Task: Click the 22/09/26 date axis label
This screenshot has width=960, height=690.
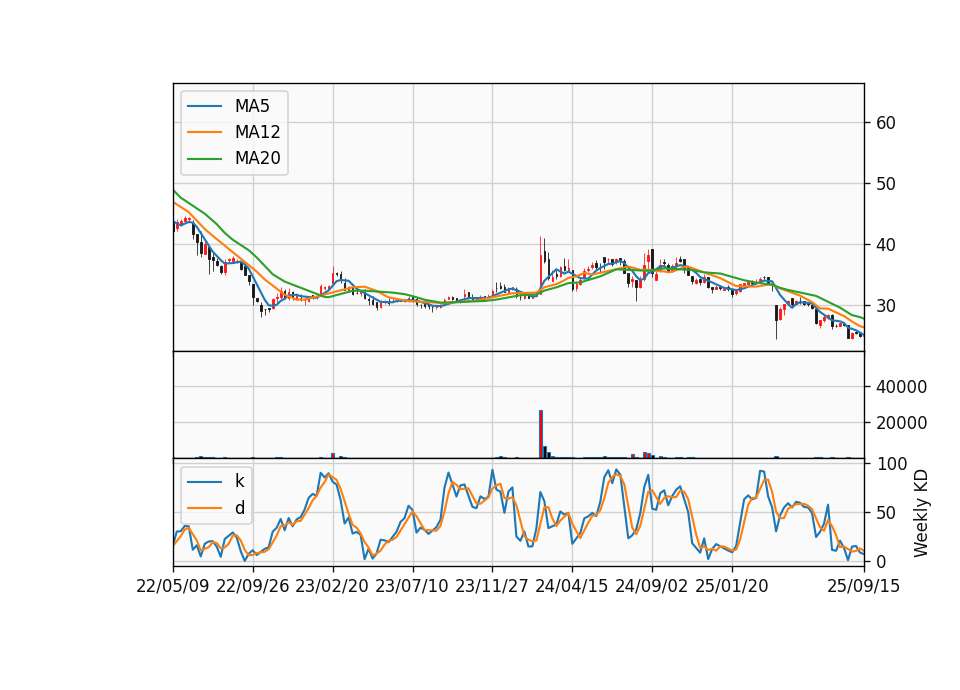Action: [x=253, y=586]
